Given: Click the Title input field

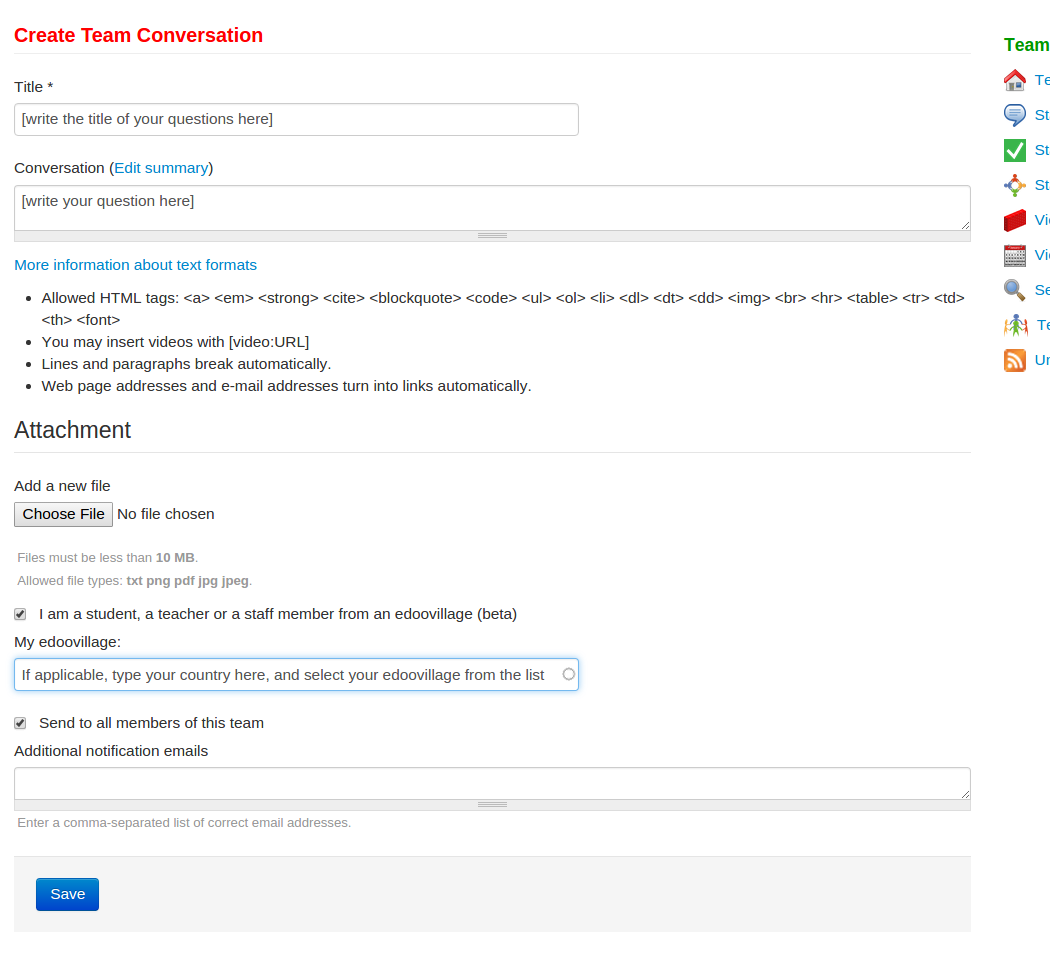Looking at the screenshot, I should tap(296, 119).
